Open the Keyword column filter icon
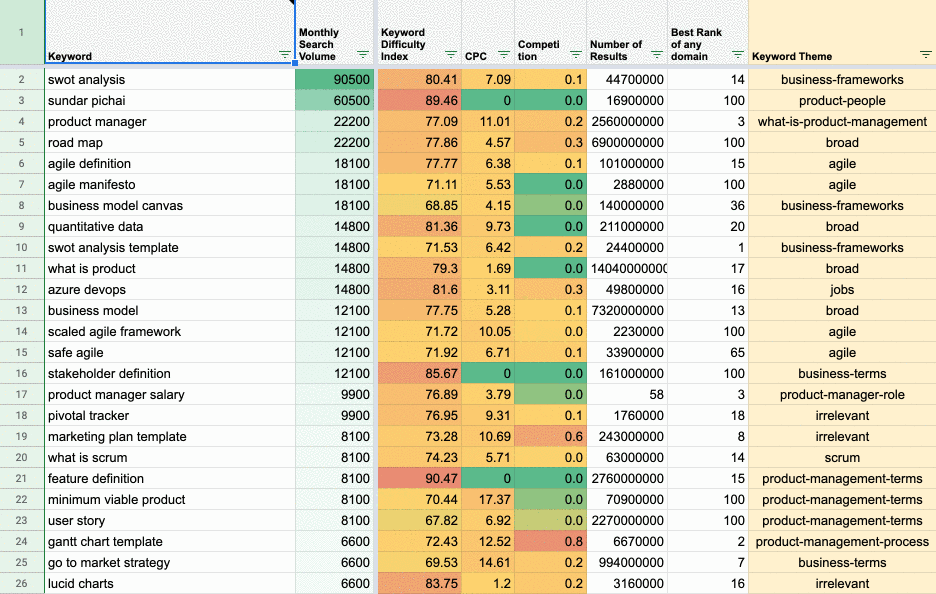The height and width of the screenshot is (594, 936). point(285,55)
